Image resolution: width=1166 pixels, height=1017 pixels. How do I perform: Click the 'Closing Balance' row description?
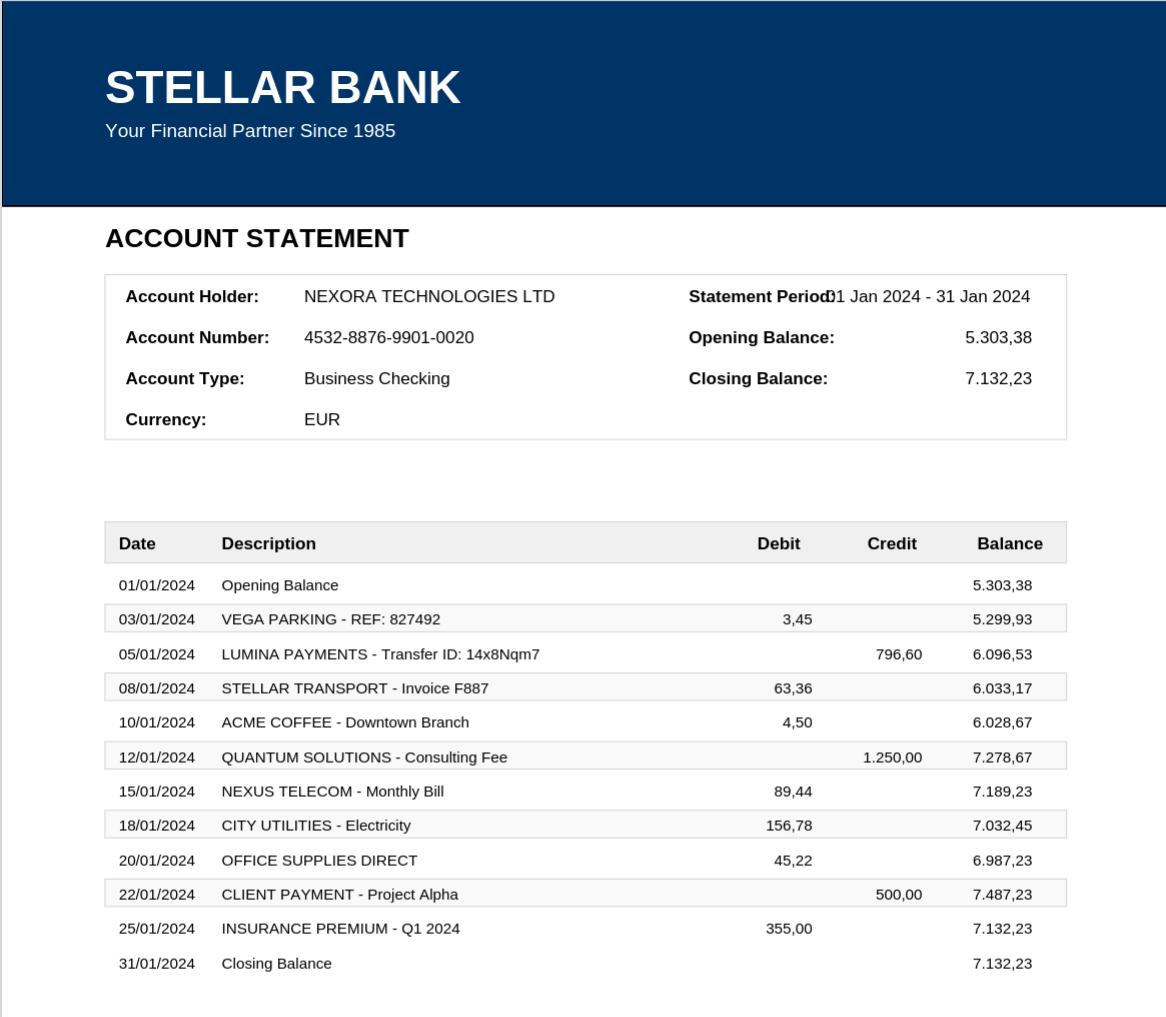pos(277,964)
